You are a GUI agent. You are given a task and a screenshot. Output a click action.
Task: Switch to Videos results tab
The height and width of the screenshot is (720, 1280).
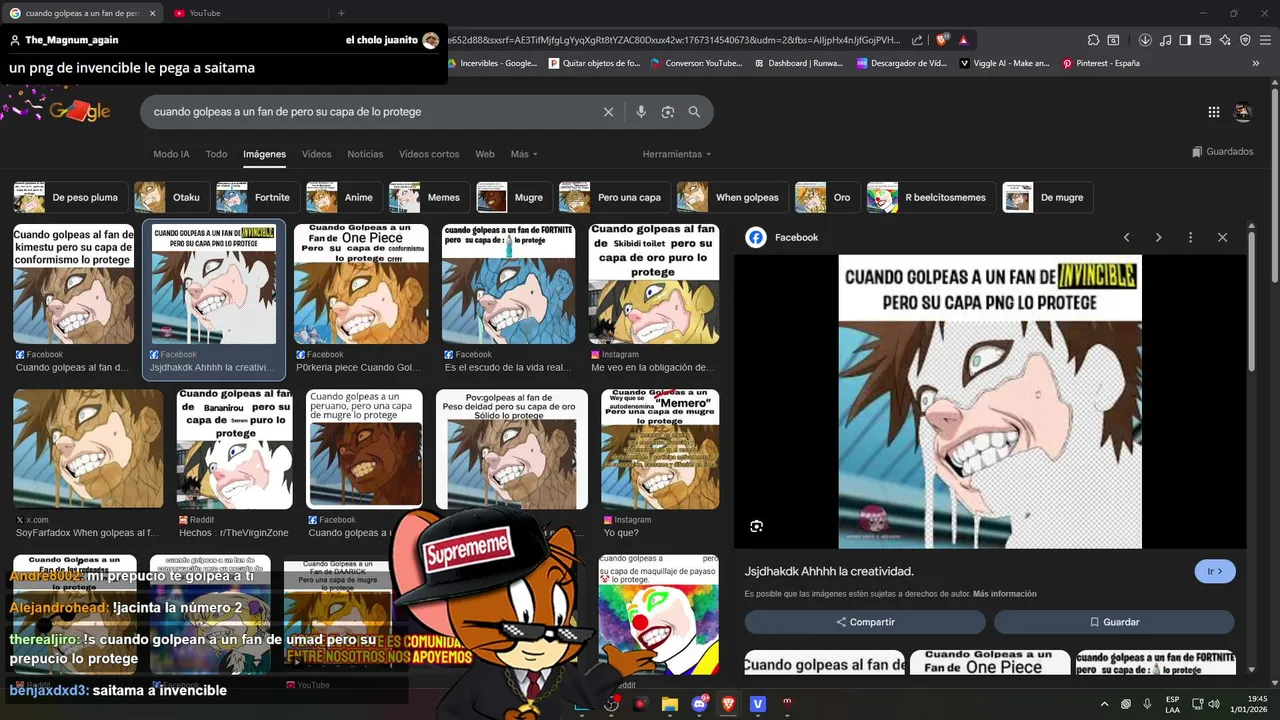[316, 154]
